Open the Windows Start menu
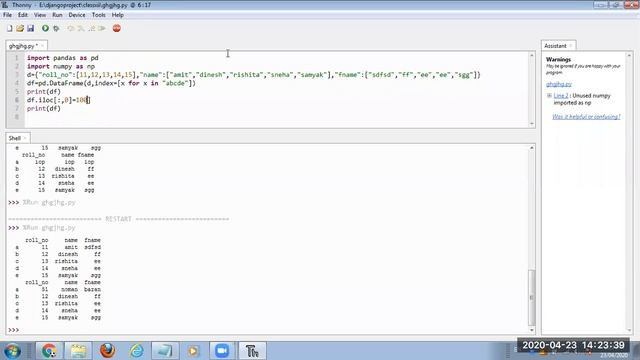The height and width of the screenshot is (360, 640). coord(12,351)
